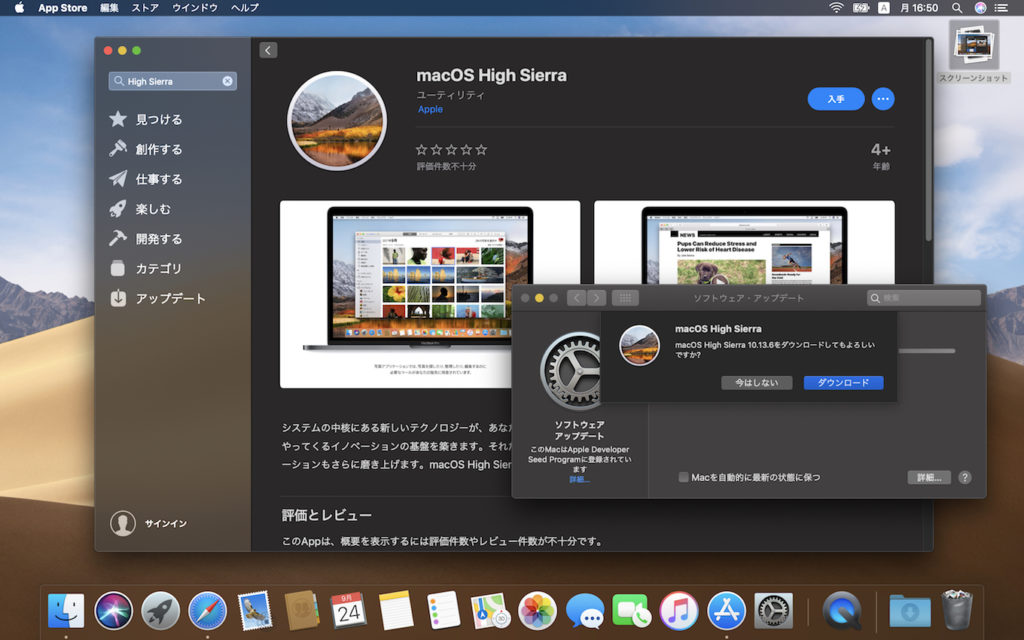Open the カテゴリ (Categories) sidebar section
This screenshot has width=1024, height=640.
(x=158, y=269)
